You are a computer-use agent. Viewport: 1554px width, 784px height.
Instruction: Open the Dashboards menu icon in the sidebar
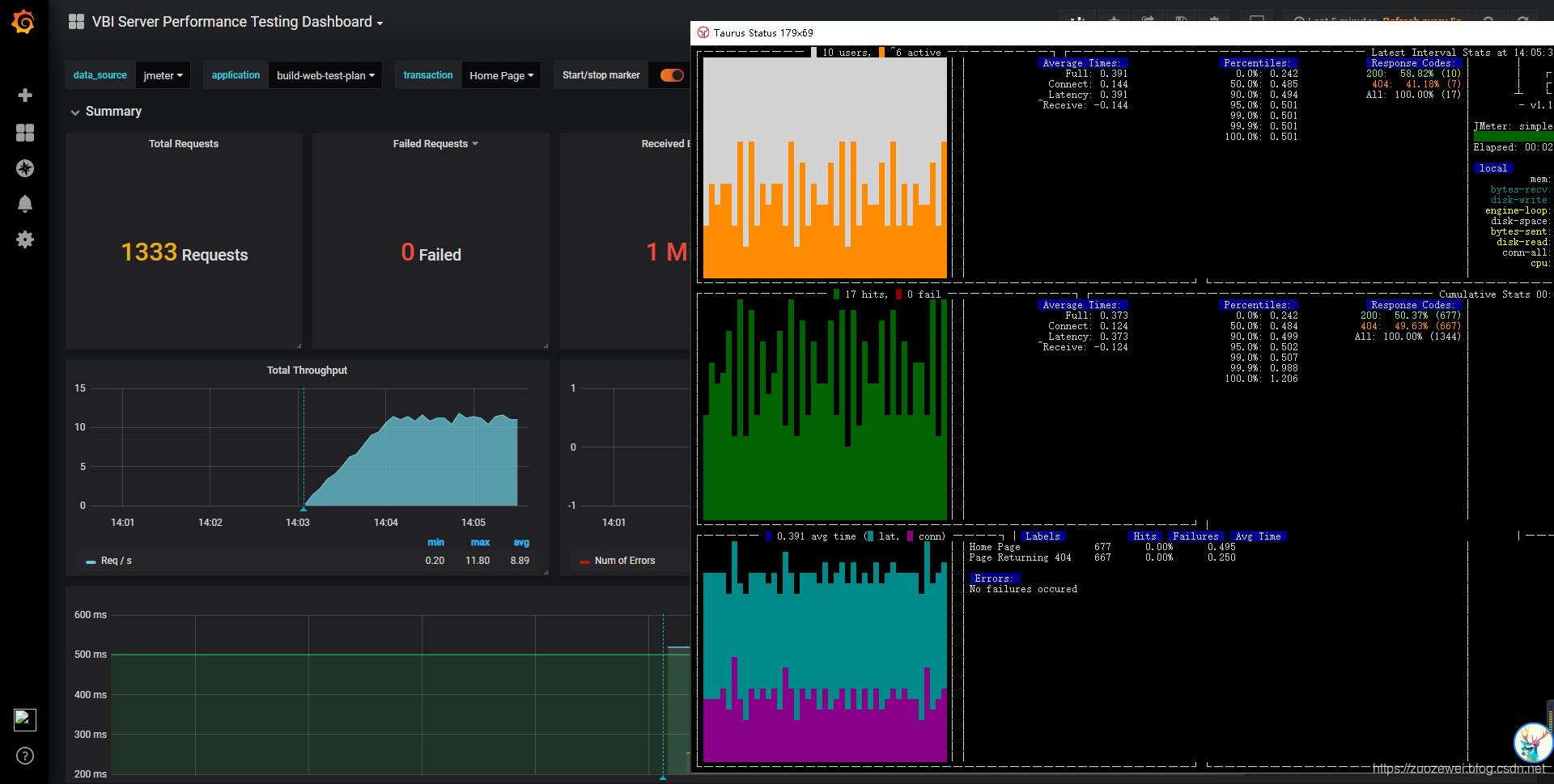(25, 133)
